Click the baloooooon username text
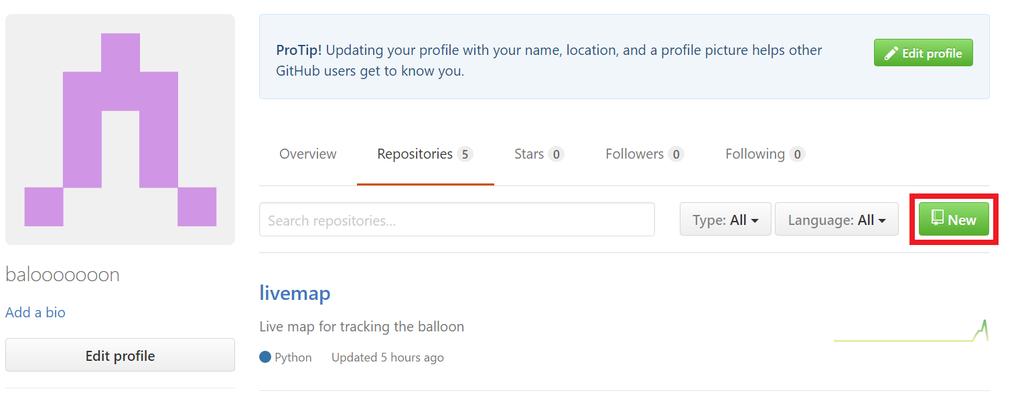 (63, 275)
